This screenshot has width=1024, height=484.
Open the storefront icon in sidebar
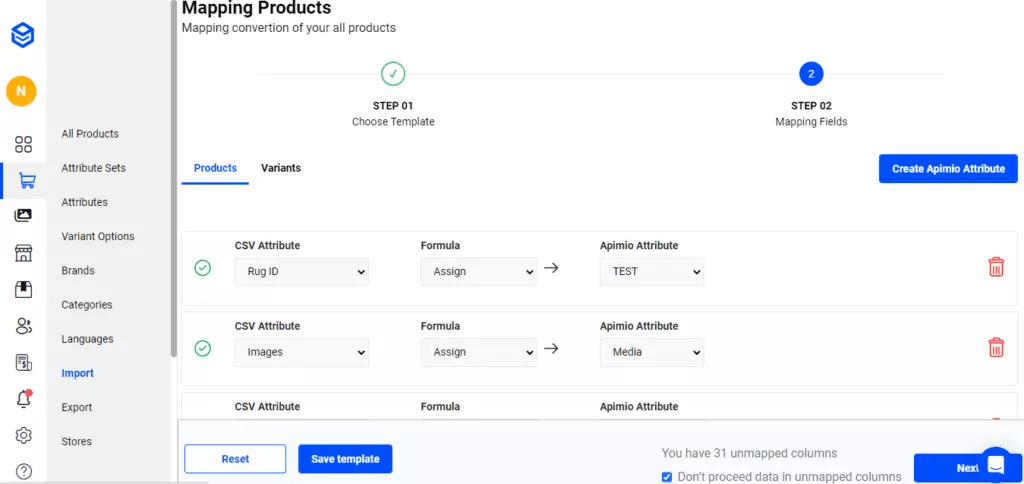23,253
